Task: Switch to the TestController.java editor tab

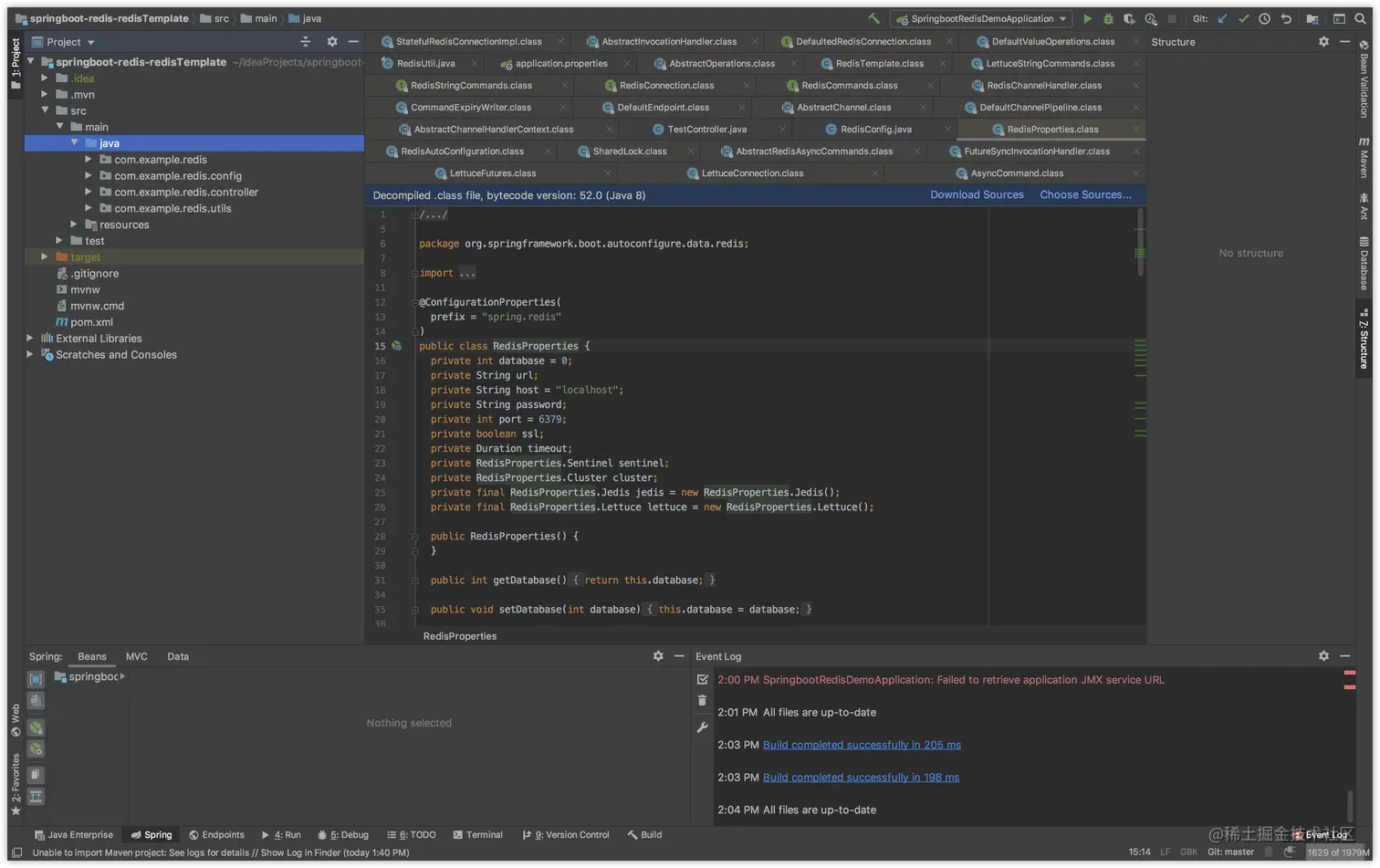Action: click(706, 130)
